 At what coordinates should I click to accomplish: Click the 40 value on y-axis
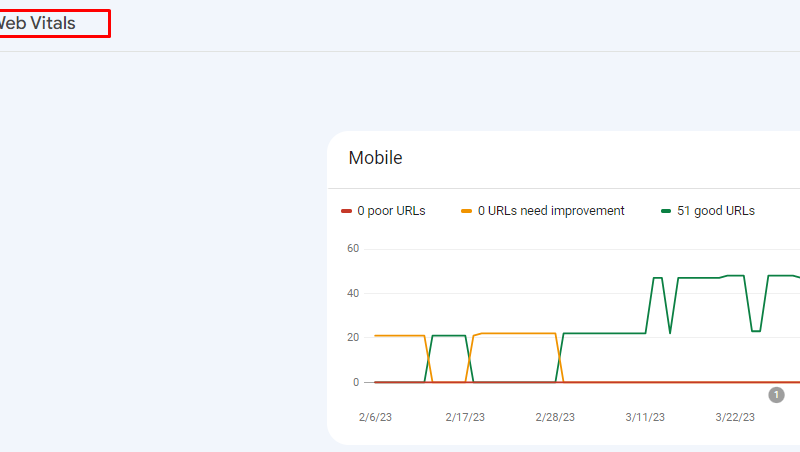[x=352, y=293]
